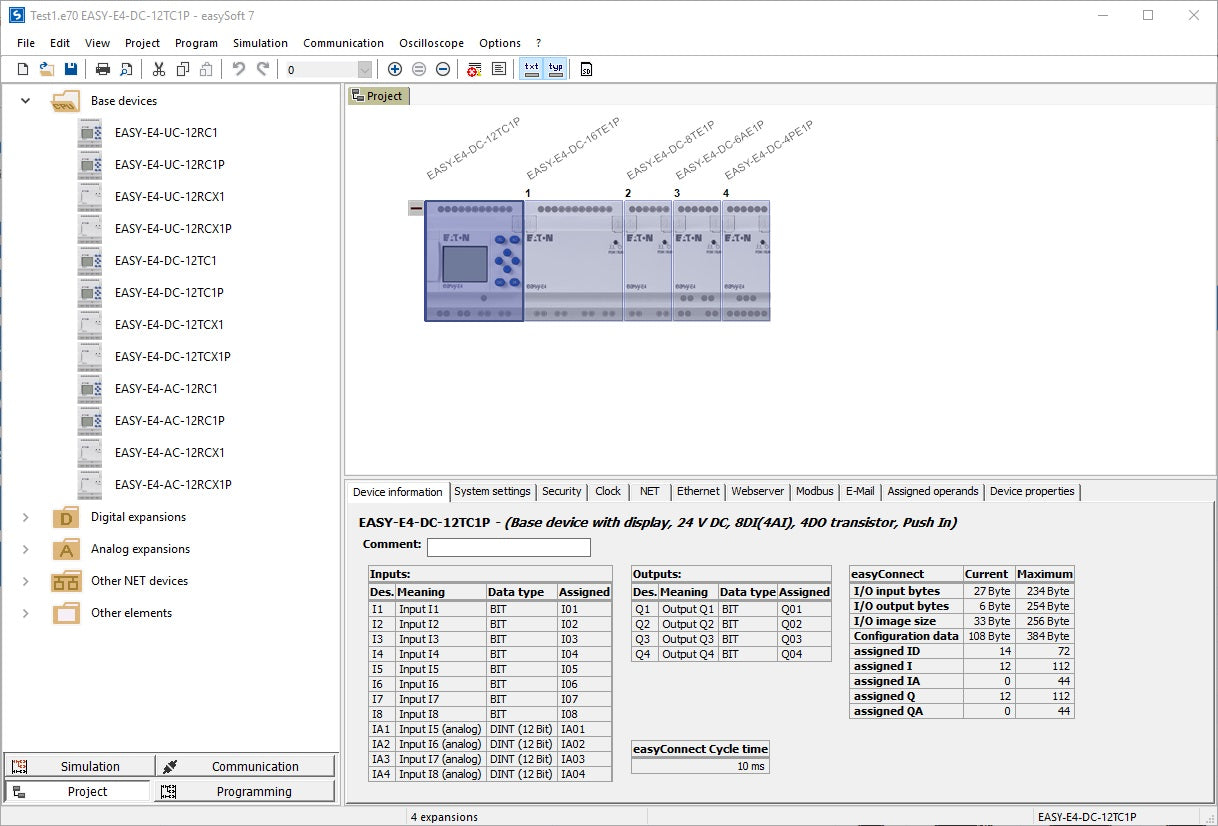Screen dimensions: 1218x826
Task: Cut selection with scissors icon
Action: tap(159, 69)
